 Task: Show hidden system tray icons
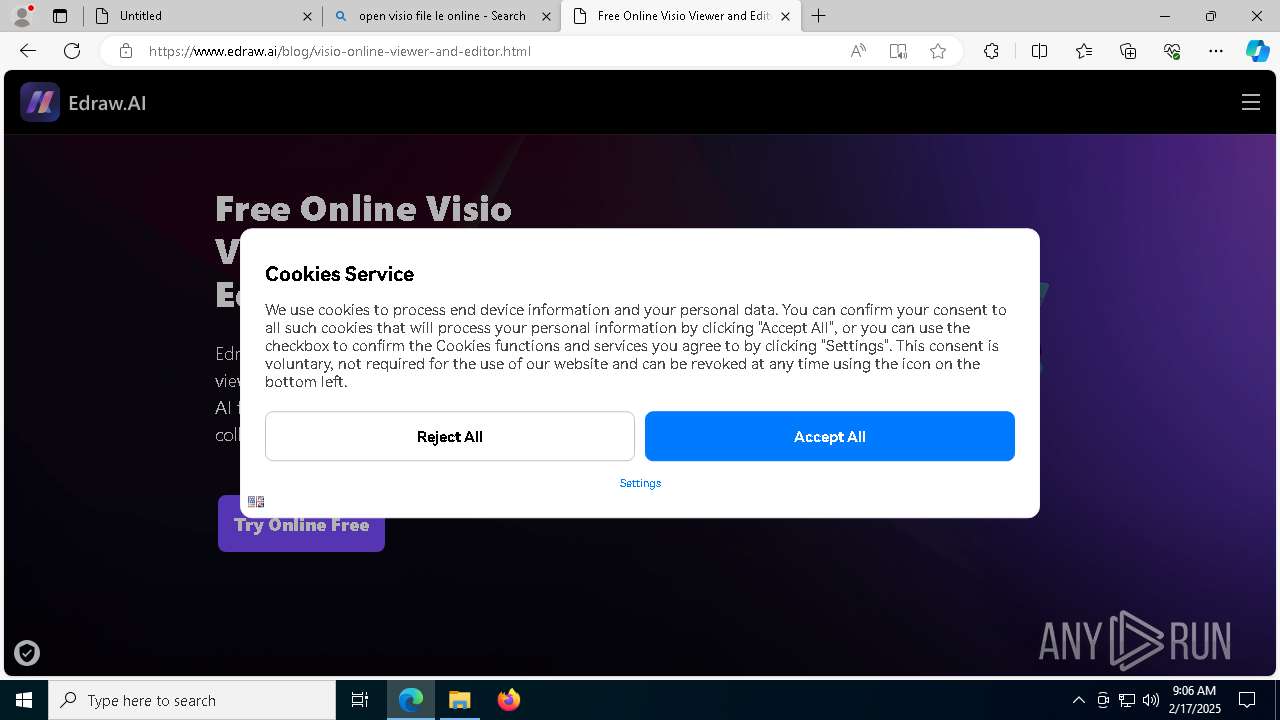(1078, 700)
